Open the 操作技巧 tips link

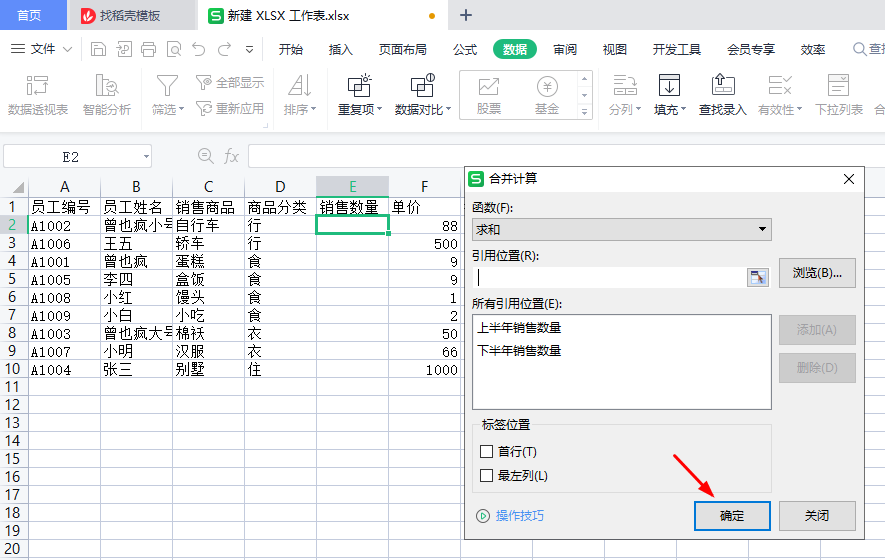[x=511, y=515]
